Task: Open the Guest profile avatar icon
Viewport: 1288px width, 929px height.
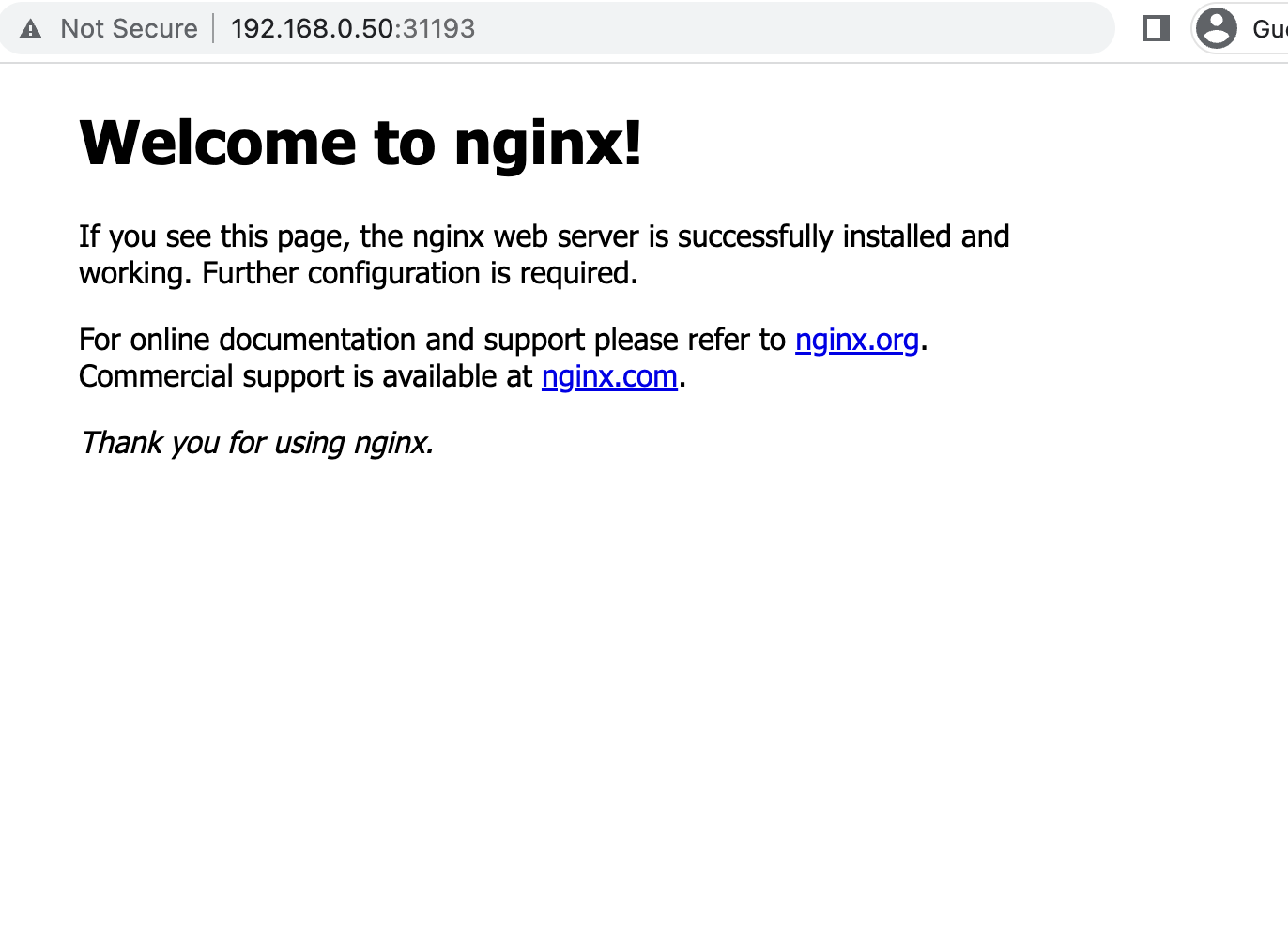Action: coord(1217,28)
